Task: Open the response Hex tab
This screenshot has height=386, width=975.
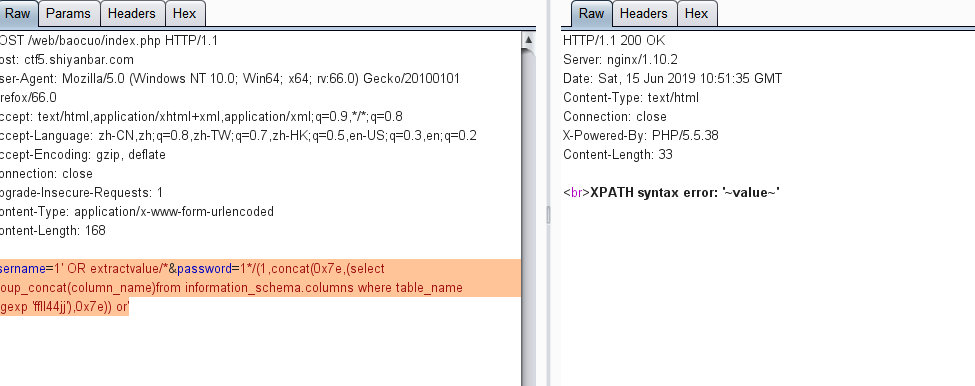Action: [696, 14]
